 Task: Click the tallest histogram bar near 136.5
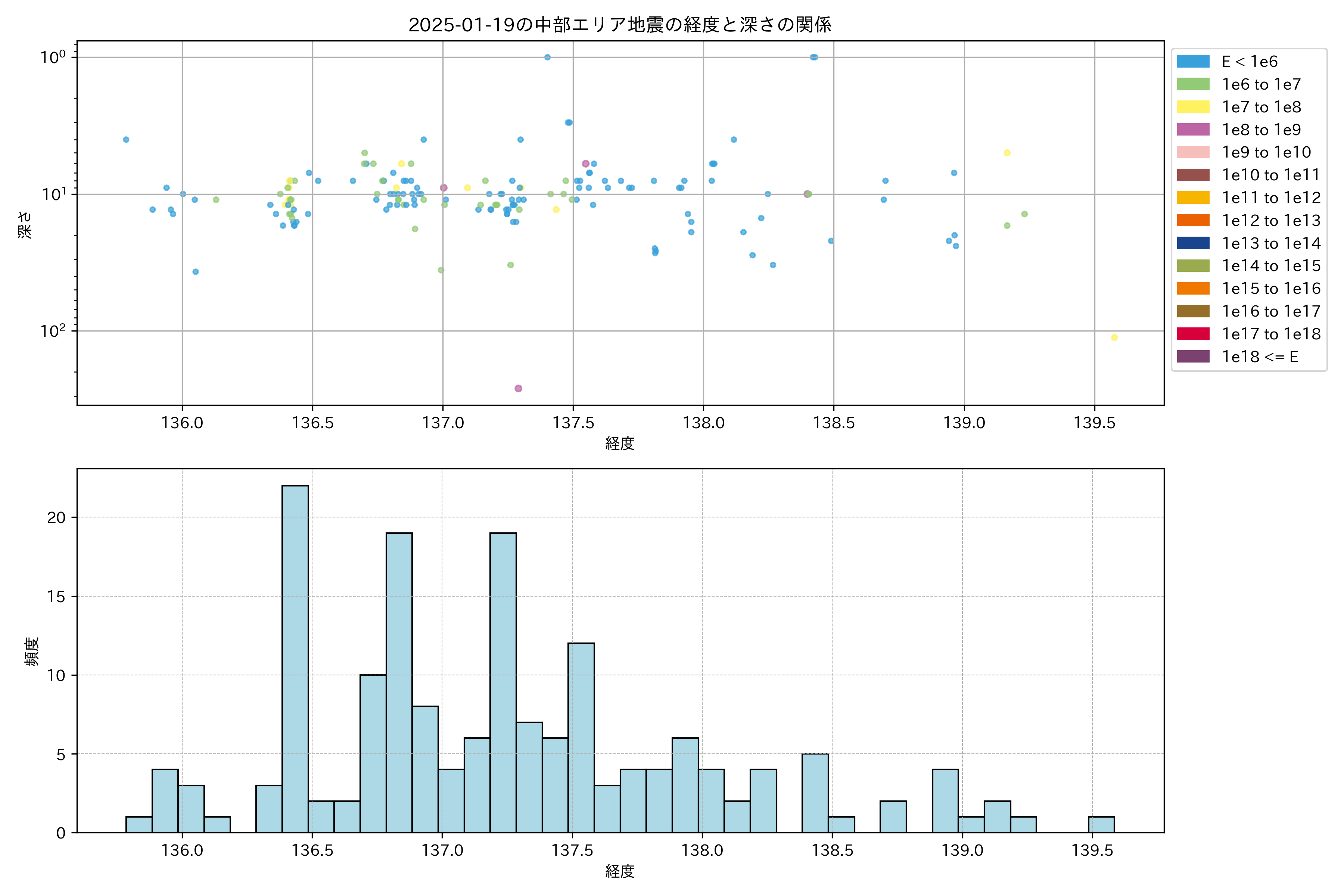(x=295, y=658)
